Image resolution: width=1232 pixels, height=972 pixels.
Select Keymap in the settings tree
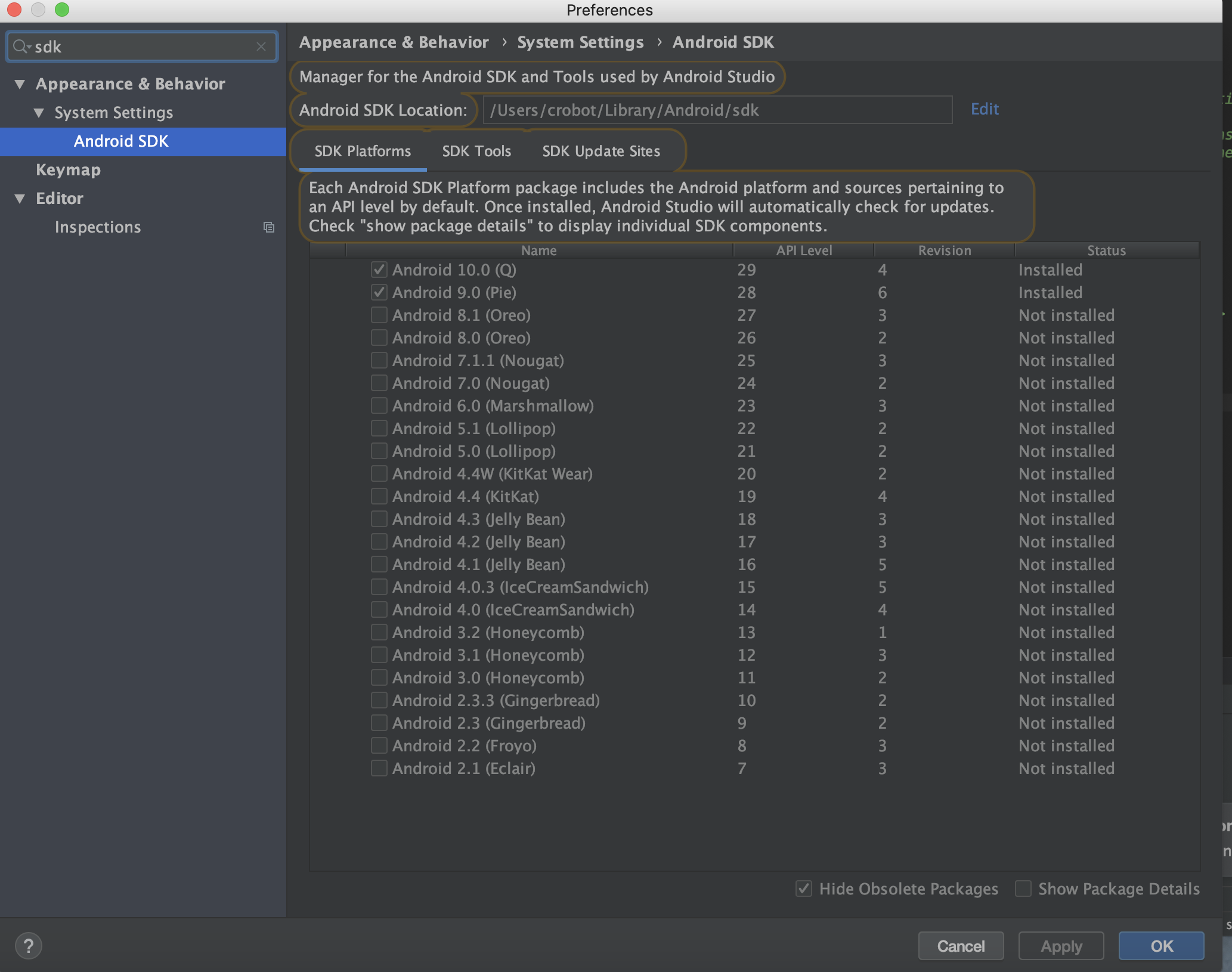point(68,170)
